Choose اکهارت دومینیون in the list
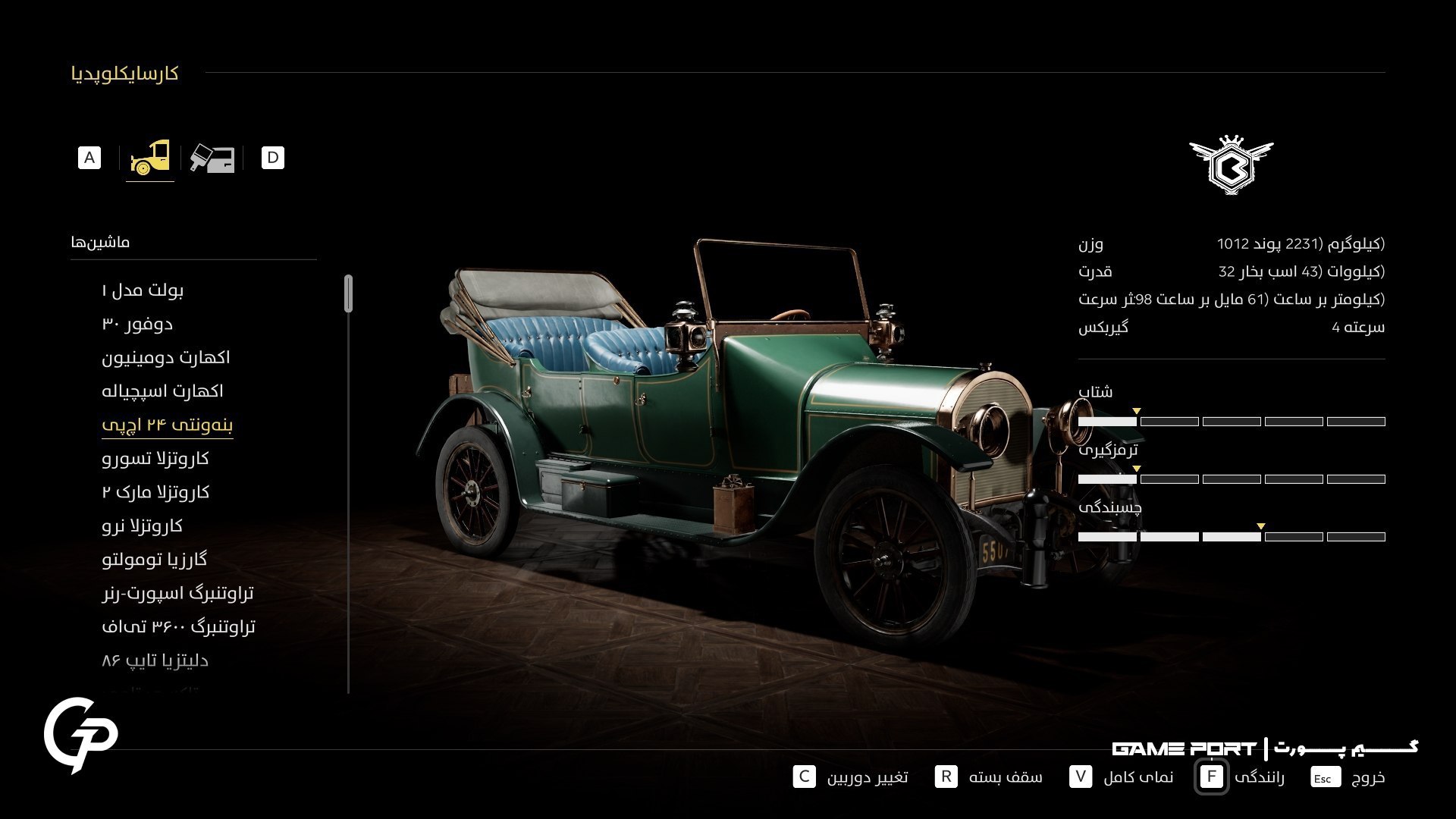 166,358
